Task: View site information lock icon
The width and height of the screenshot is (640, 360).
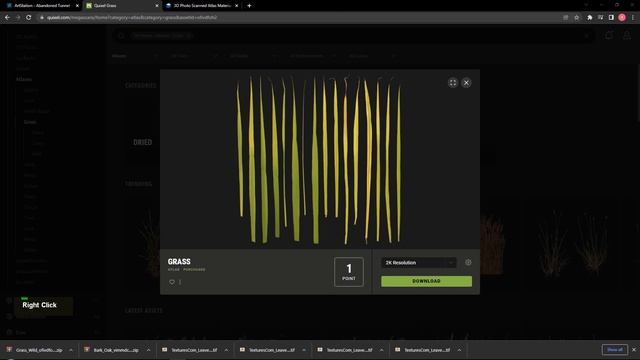Action: tap(42, 18)
